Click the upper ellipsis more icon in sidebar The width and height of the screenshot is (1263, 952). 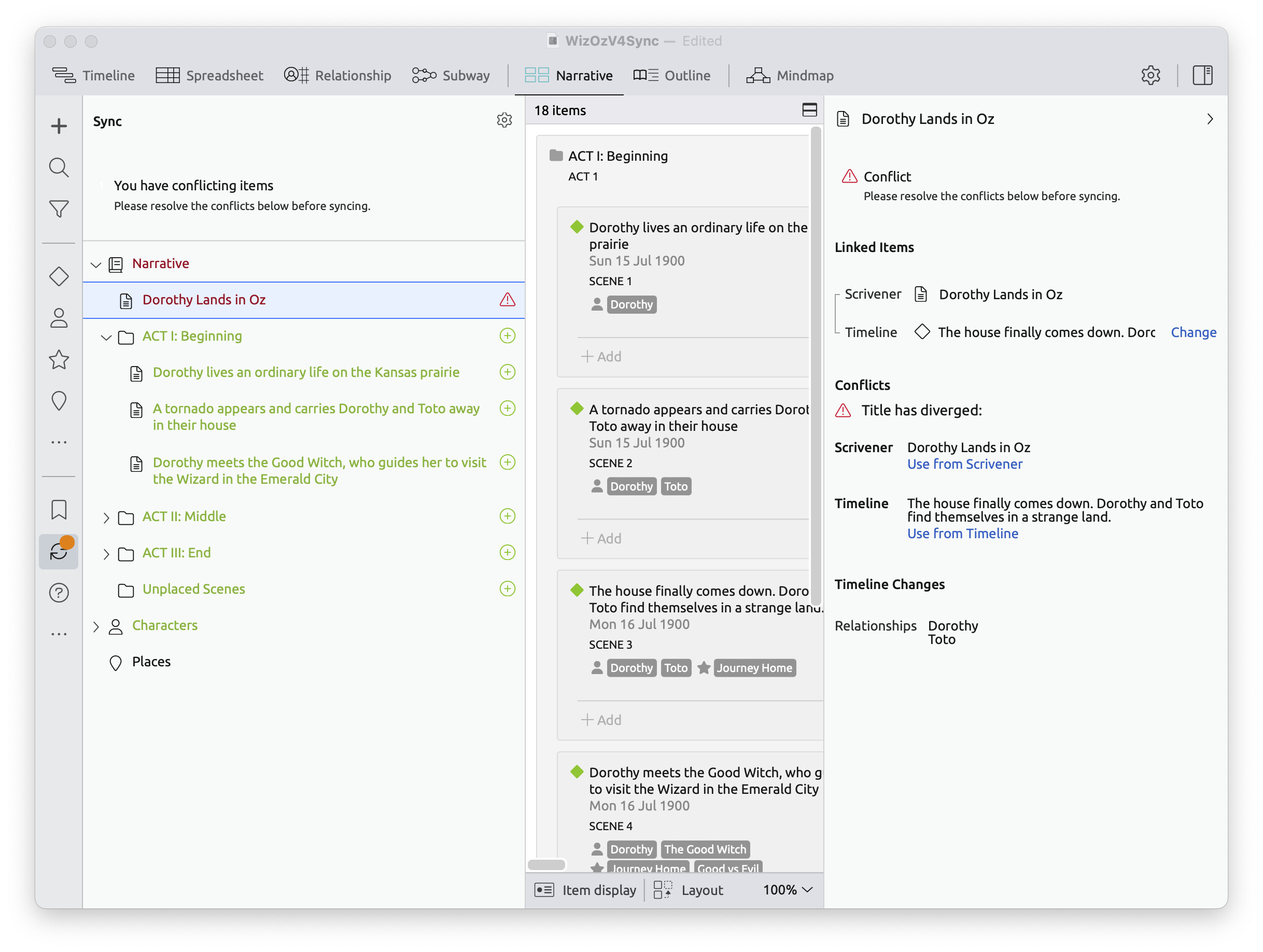pos(59,442)
